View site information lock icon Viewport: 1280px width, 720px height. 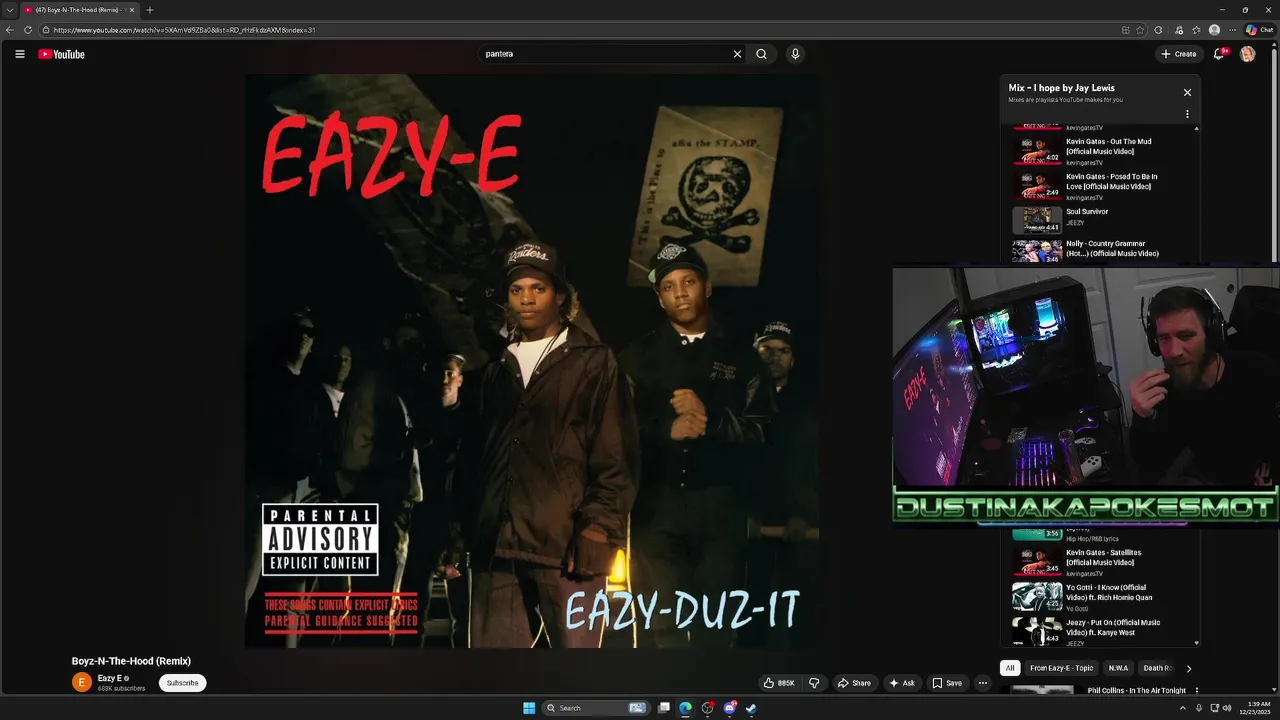point(46,30)
